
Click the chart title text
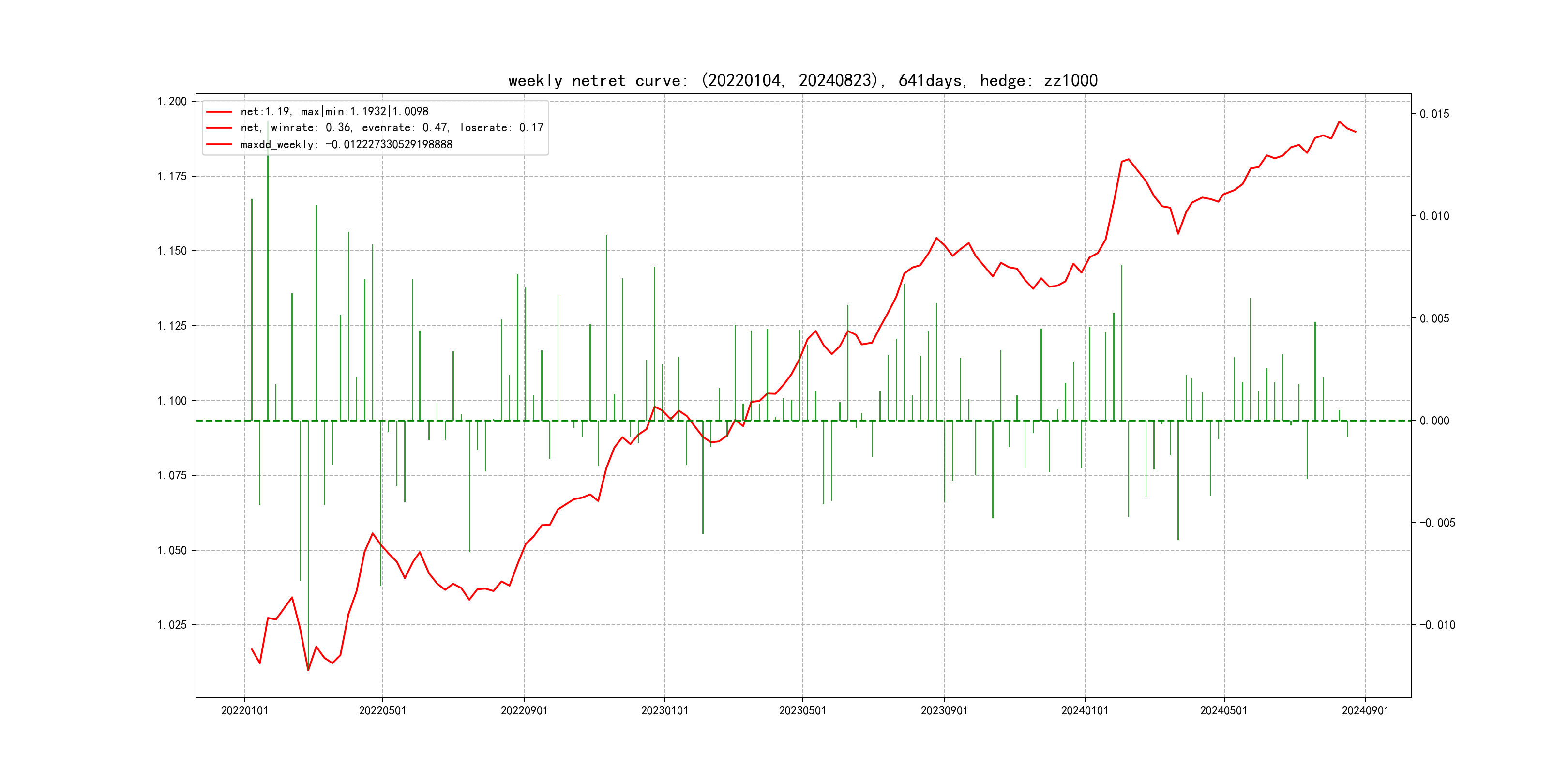(802, 80)
